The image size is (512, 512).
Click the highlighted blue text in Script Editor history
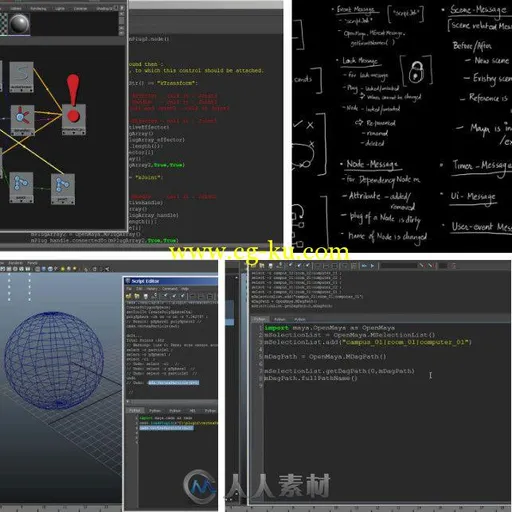click(173, 383)
